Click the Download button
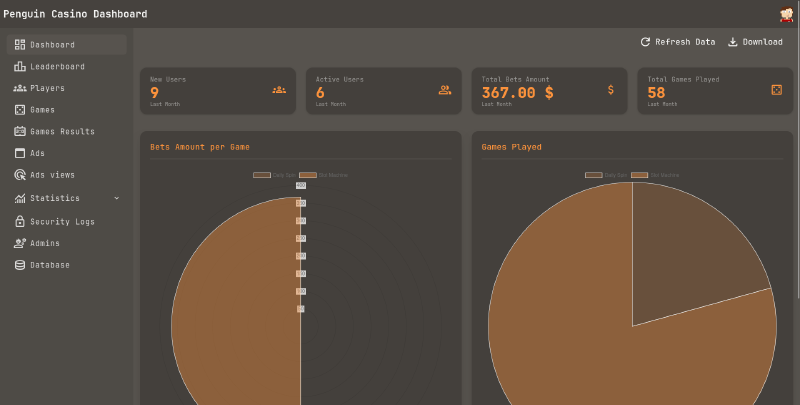Viewport: 800px width, 405px height. coord(755,42)
